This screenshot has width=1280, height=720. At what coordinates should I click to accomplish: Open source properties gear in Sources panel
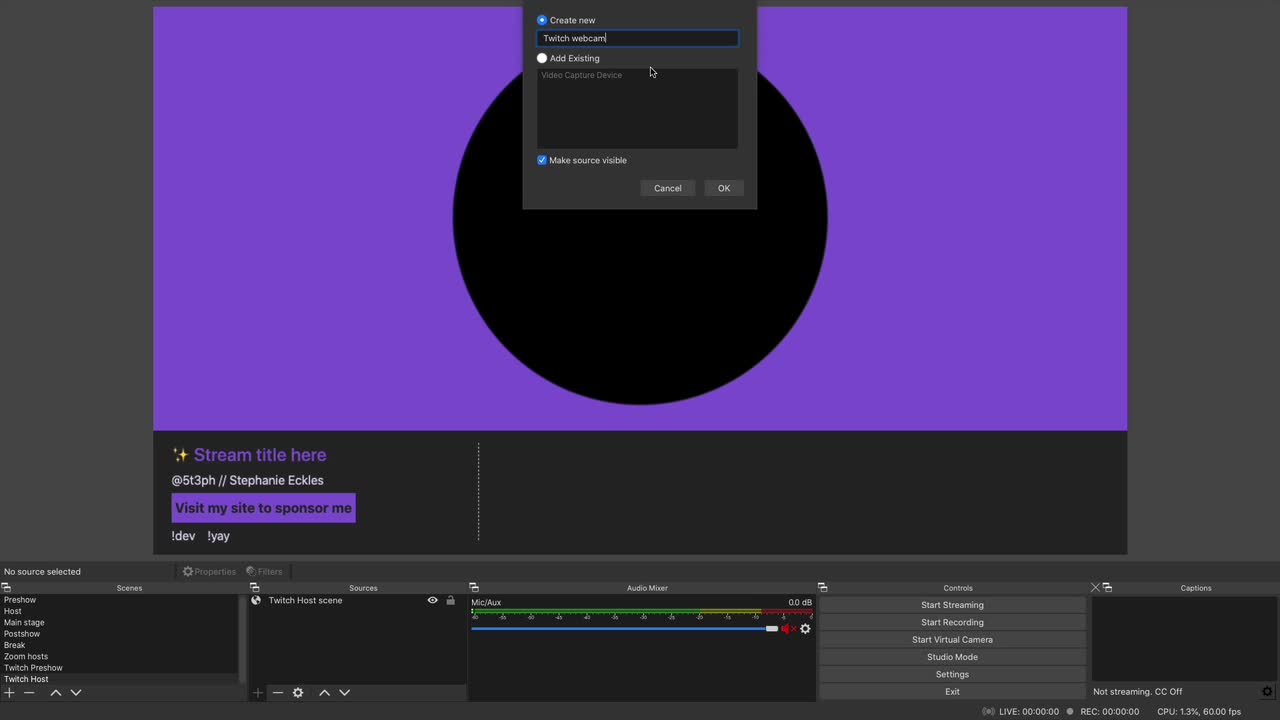[298, 693]
